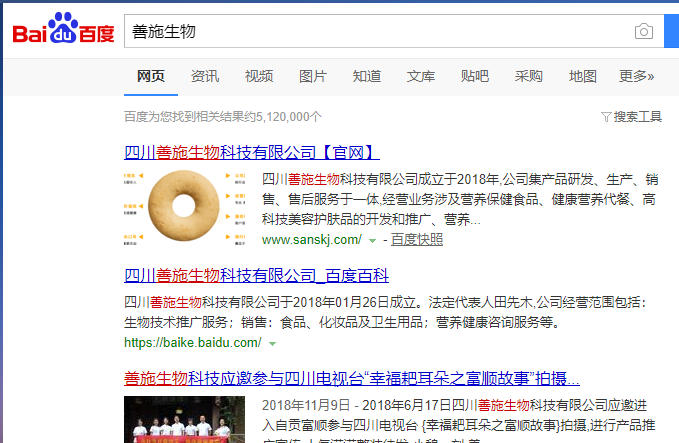Open the 知道 tab
Viewport: 679px width, 443px height.
click(x=367, y=76)
